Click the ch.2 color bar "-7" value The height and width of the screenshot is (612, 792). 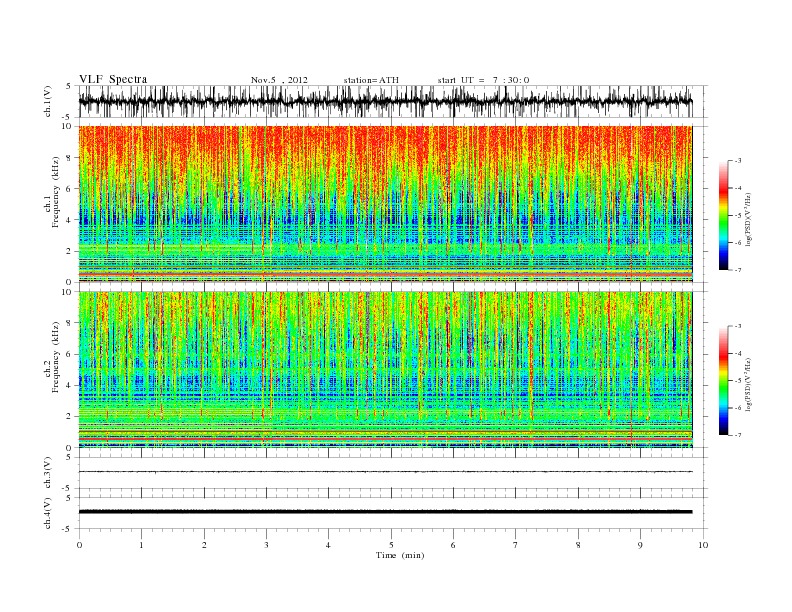point(738,435)
